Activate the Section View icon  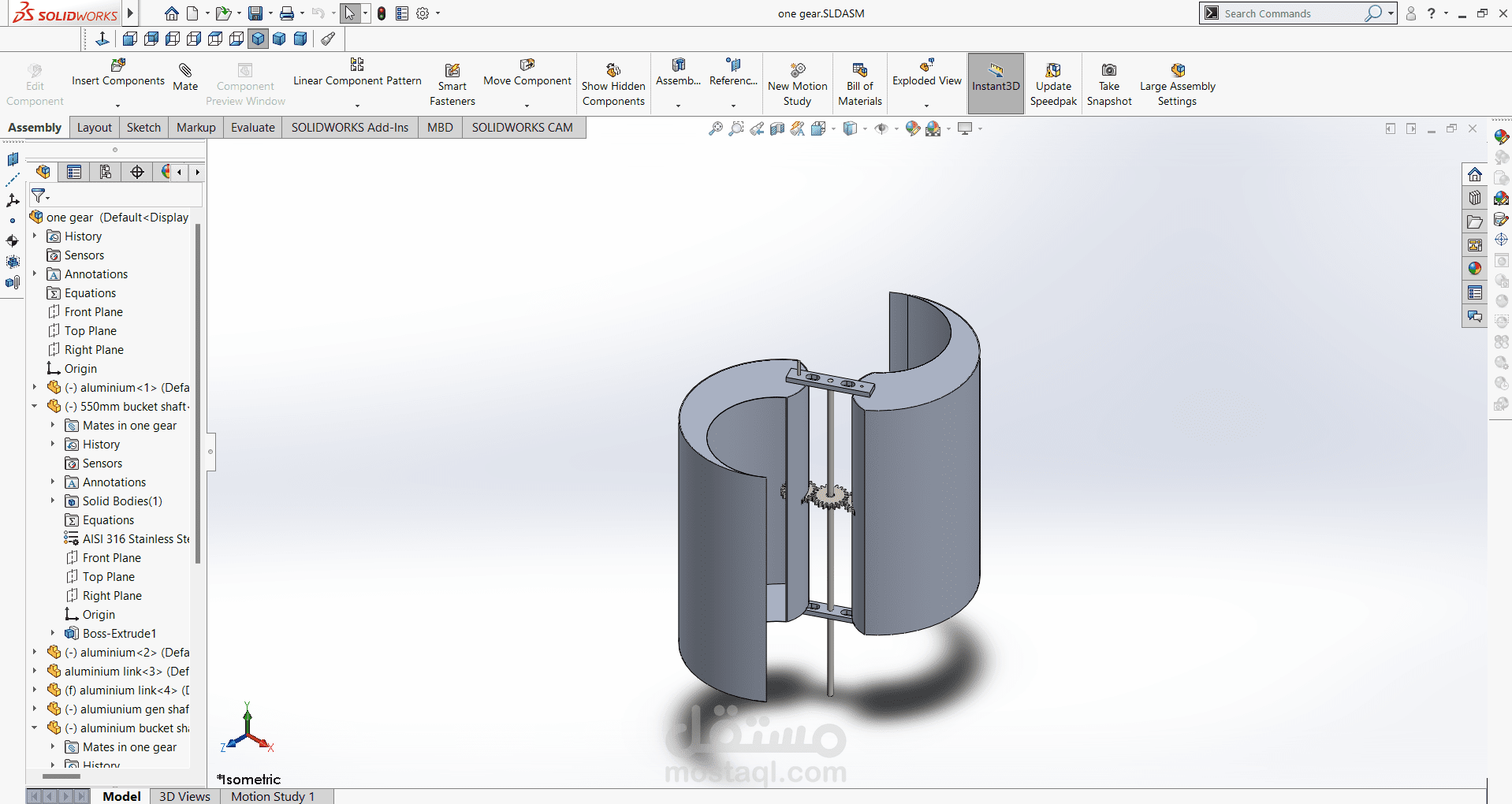pyautogui.click(x=777, y=128)
